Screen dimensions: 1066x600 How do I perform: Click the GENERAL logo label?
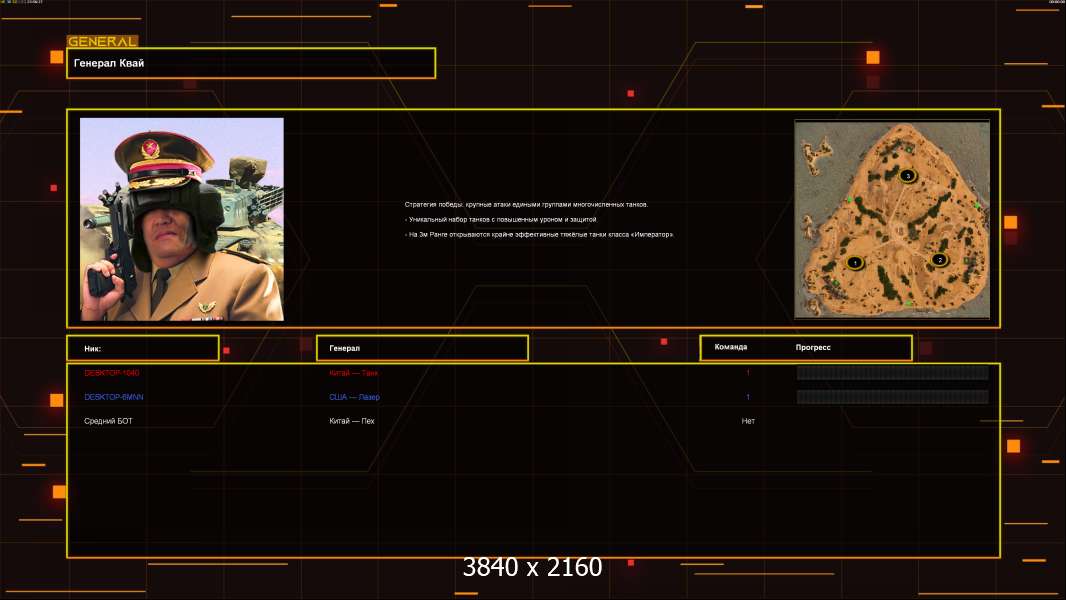pyautogui.click(x=103, y=41)
